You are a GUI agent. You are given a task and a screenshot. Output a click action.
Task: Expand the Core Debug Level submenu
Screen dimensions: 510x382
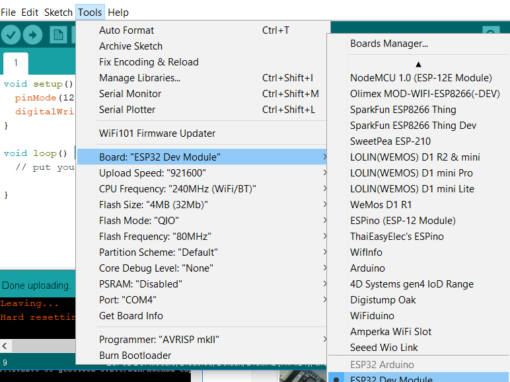(x=202, y=268)
